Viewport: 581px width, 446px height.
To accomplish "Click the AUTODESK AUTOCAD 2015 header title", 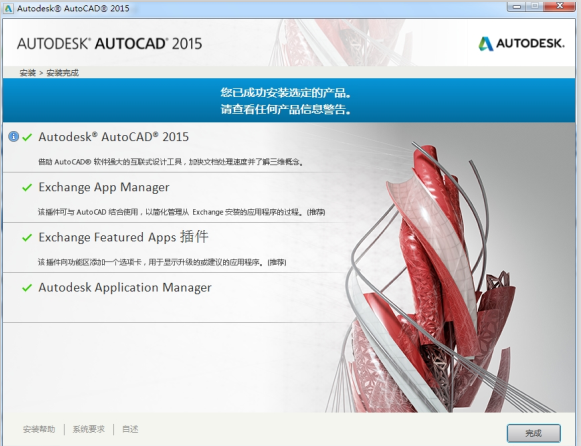I will click(110, 44).
